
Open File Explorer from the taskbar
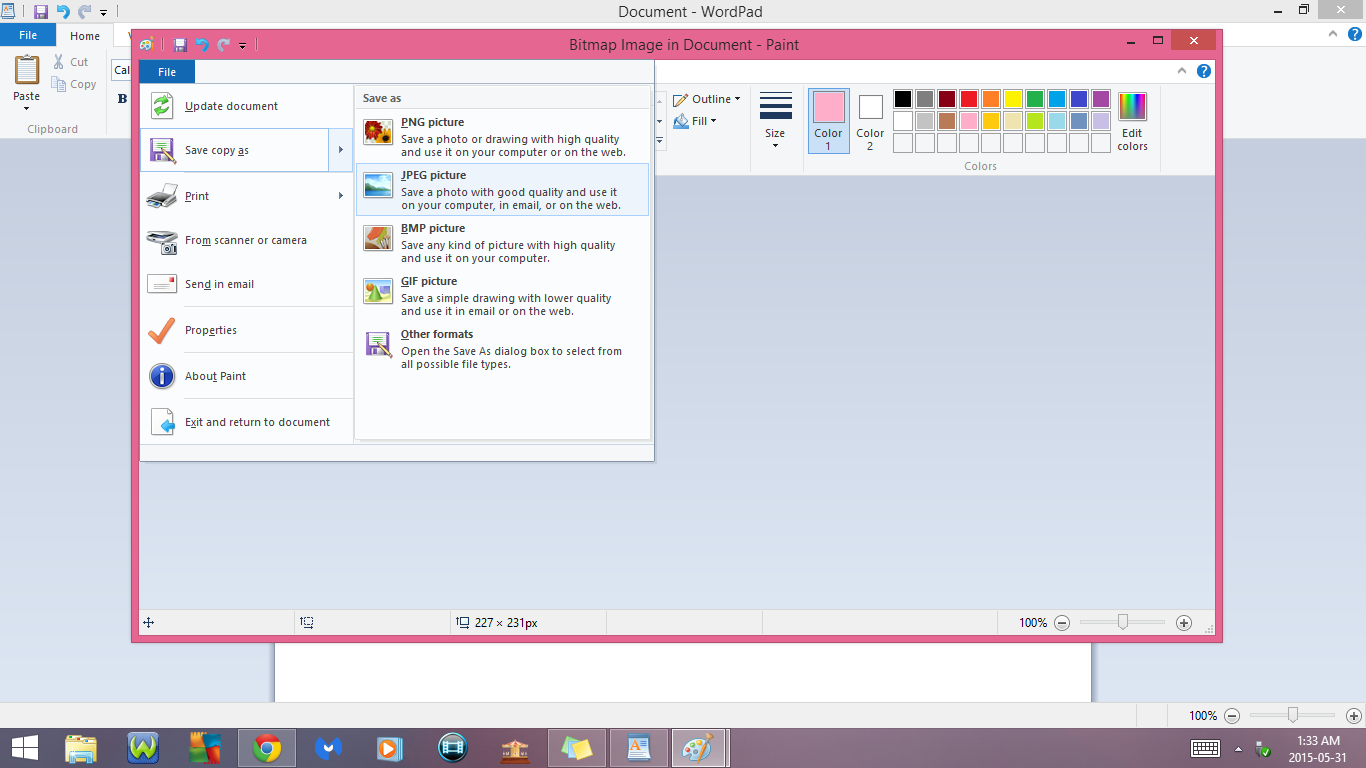(80, 747)
